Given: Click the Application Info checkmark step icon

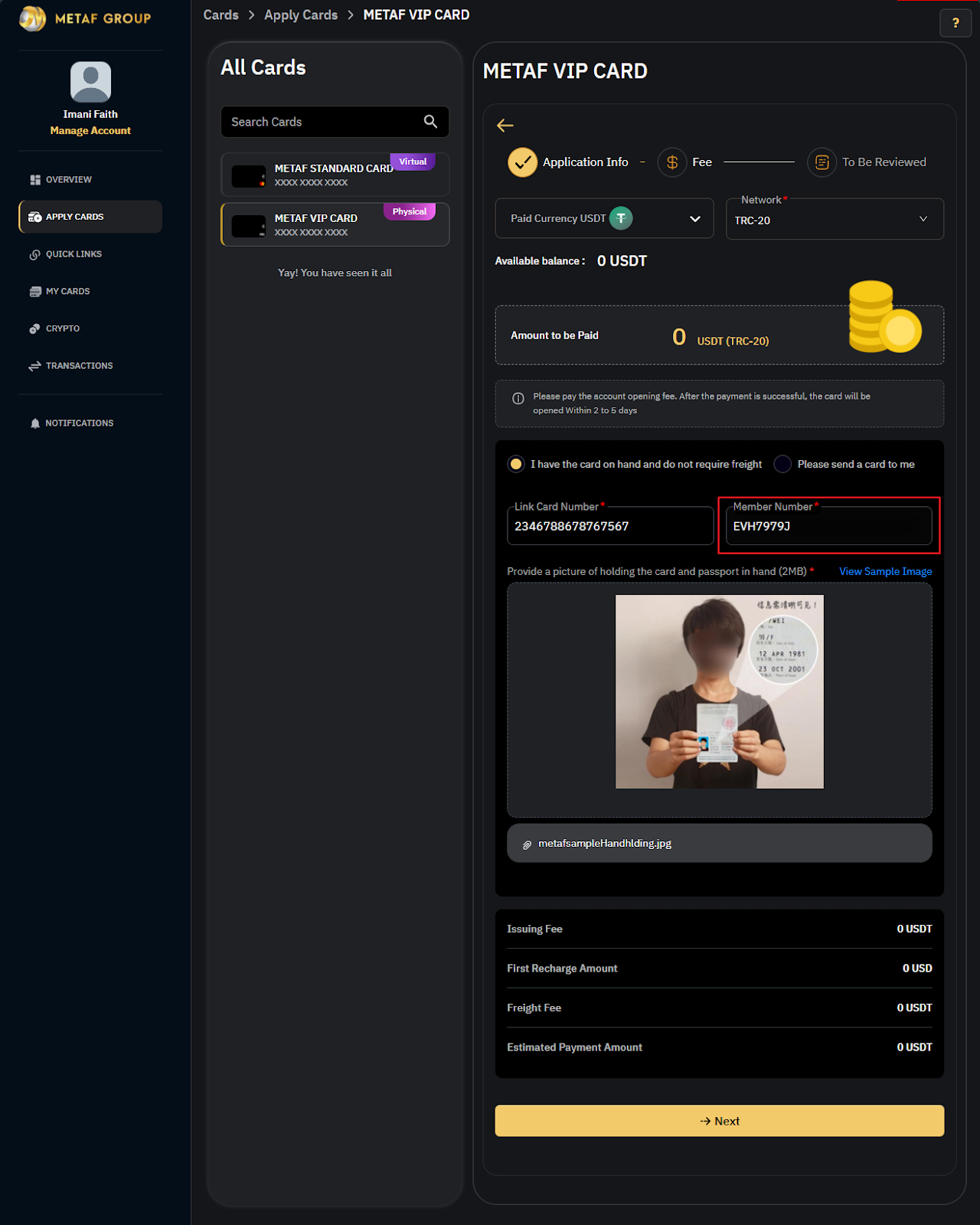Looking at the screenshot, I should pos(523,162).
